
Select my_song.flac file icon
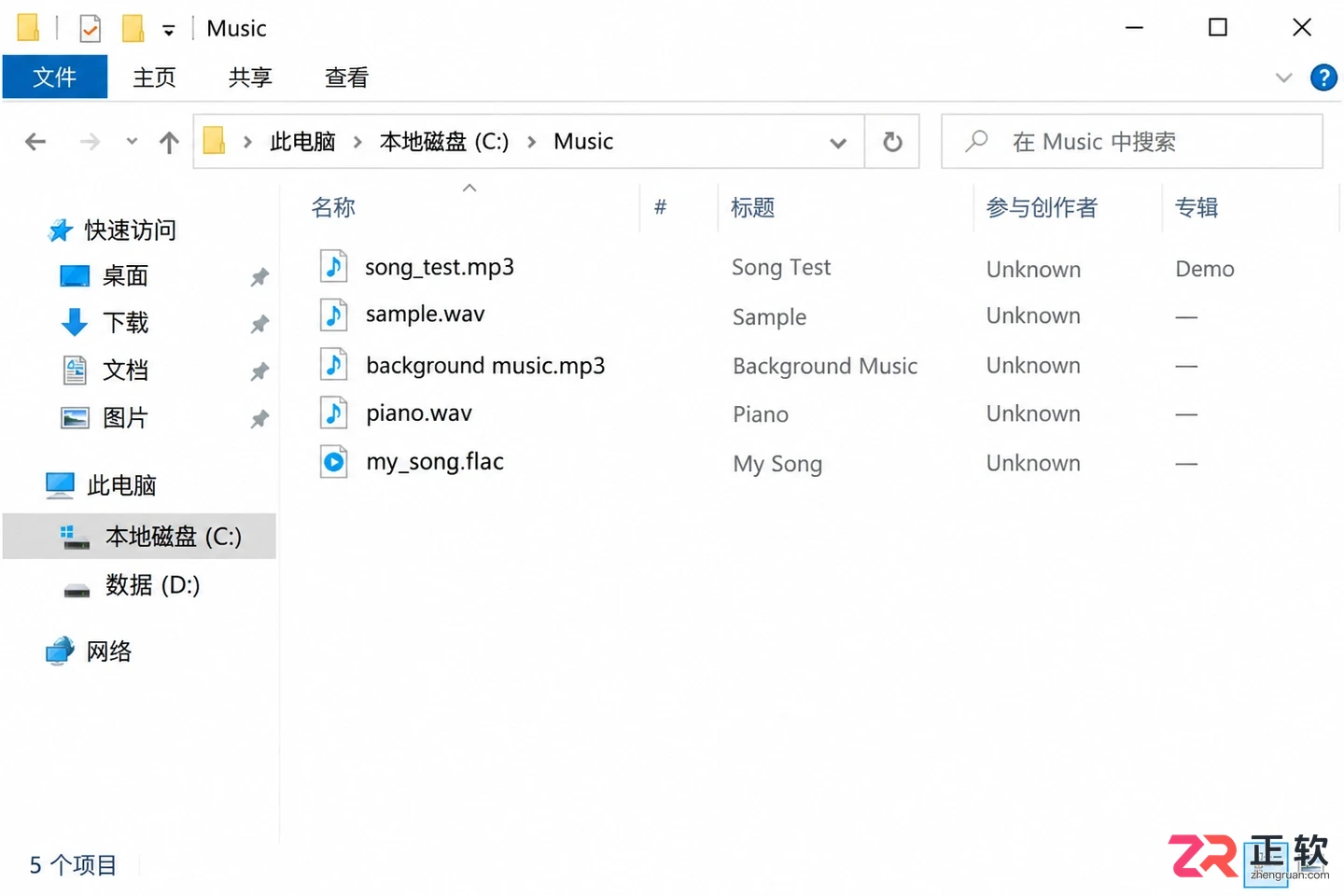click(334, 461)
